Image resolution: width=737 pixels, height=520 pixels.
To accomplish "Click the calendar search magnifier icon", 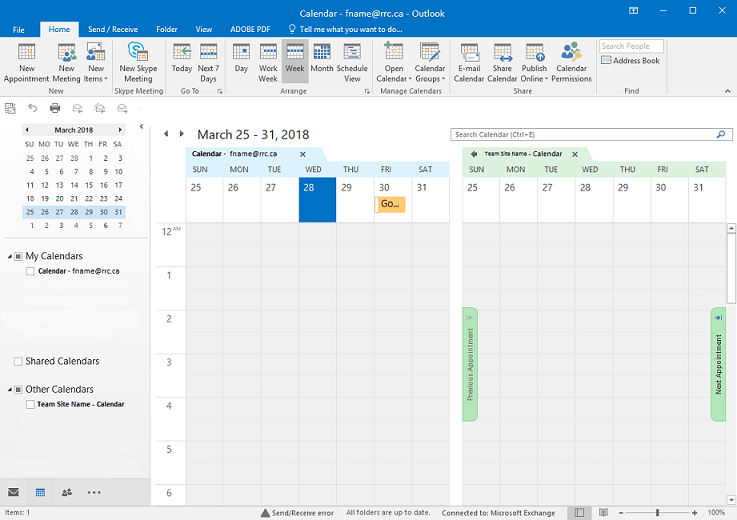I will 721,134.
